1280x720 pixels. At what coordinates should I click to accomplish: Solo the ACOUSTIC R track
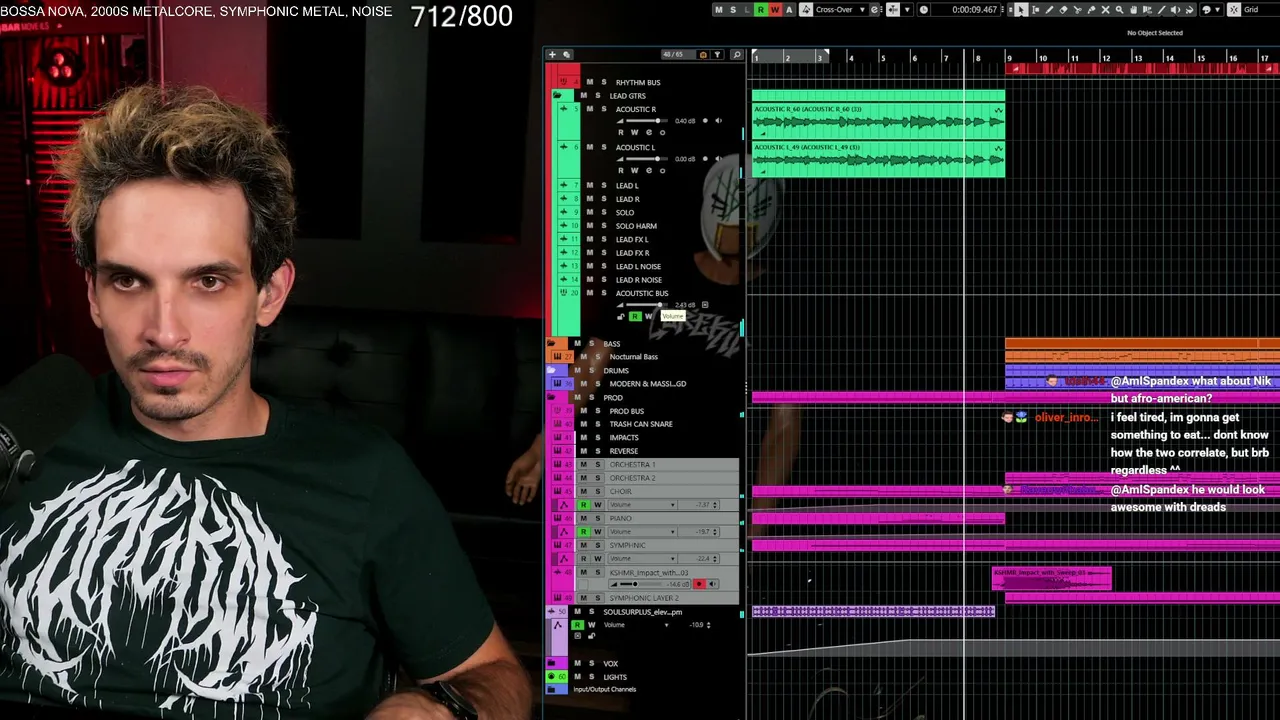tap(603, 109)
